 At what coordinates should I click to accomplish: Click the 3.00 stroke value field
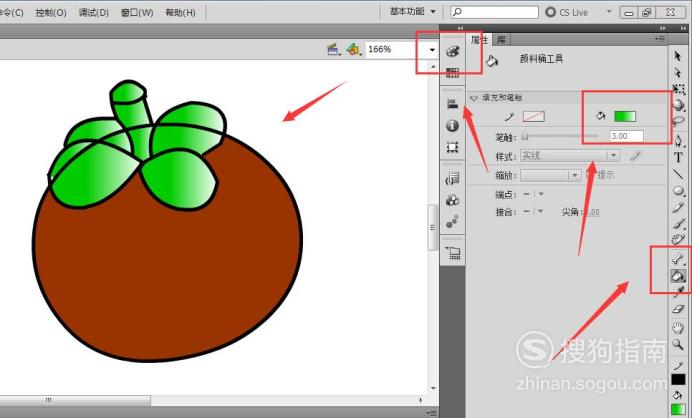626,136
